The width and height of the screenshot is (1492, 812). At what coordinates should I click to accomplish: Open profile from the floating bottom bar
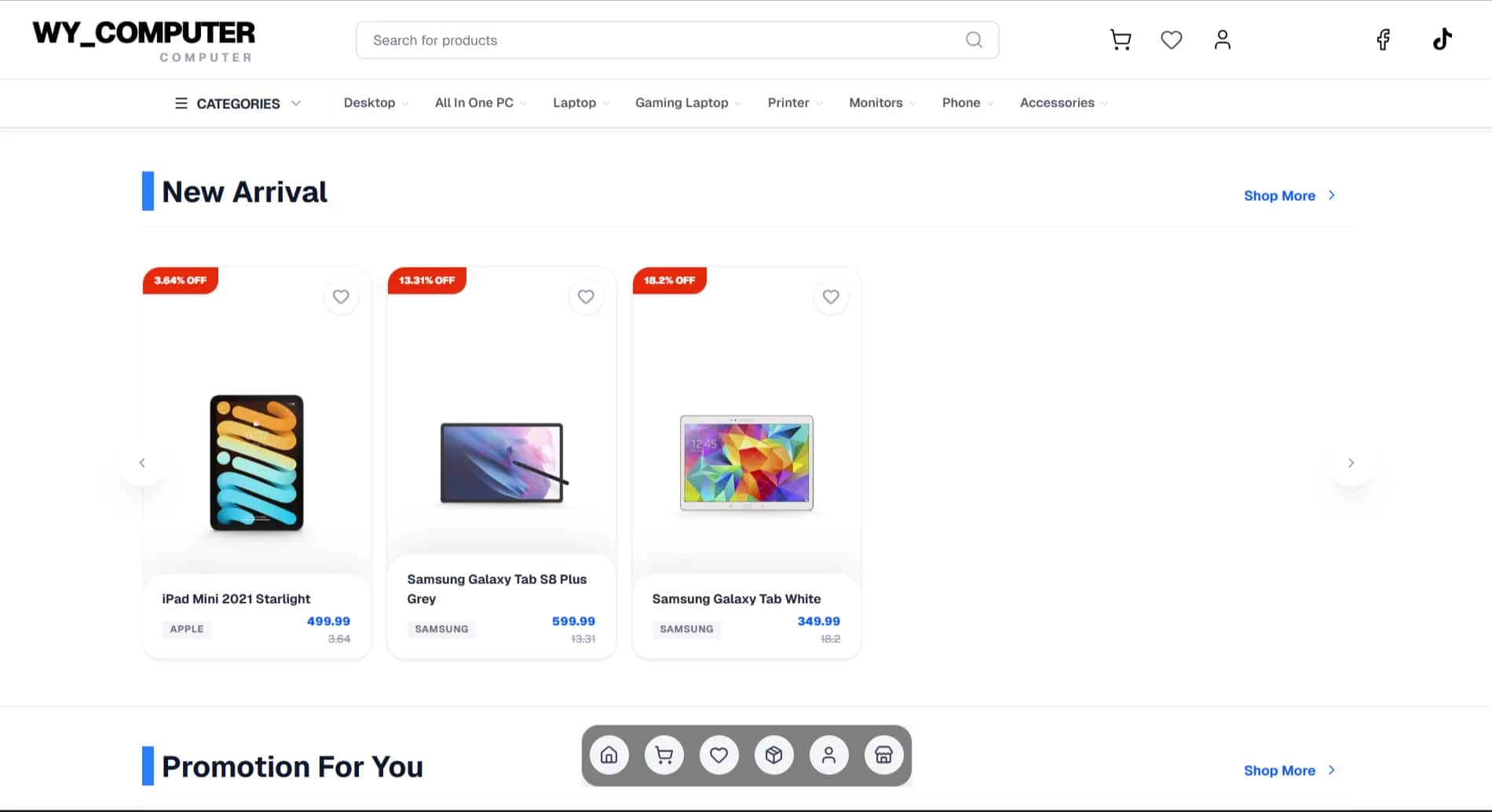pyautogui.click(x=828, y=755)
